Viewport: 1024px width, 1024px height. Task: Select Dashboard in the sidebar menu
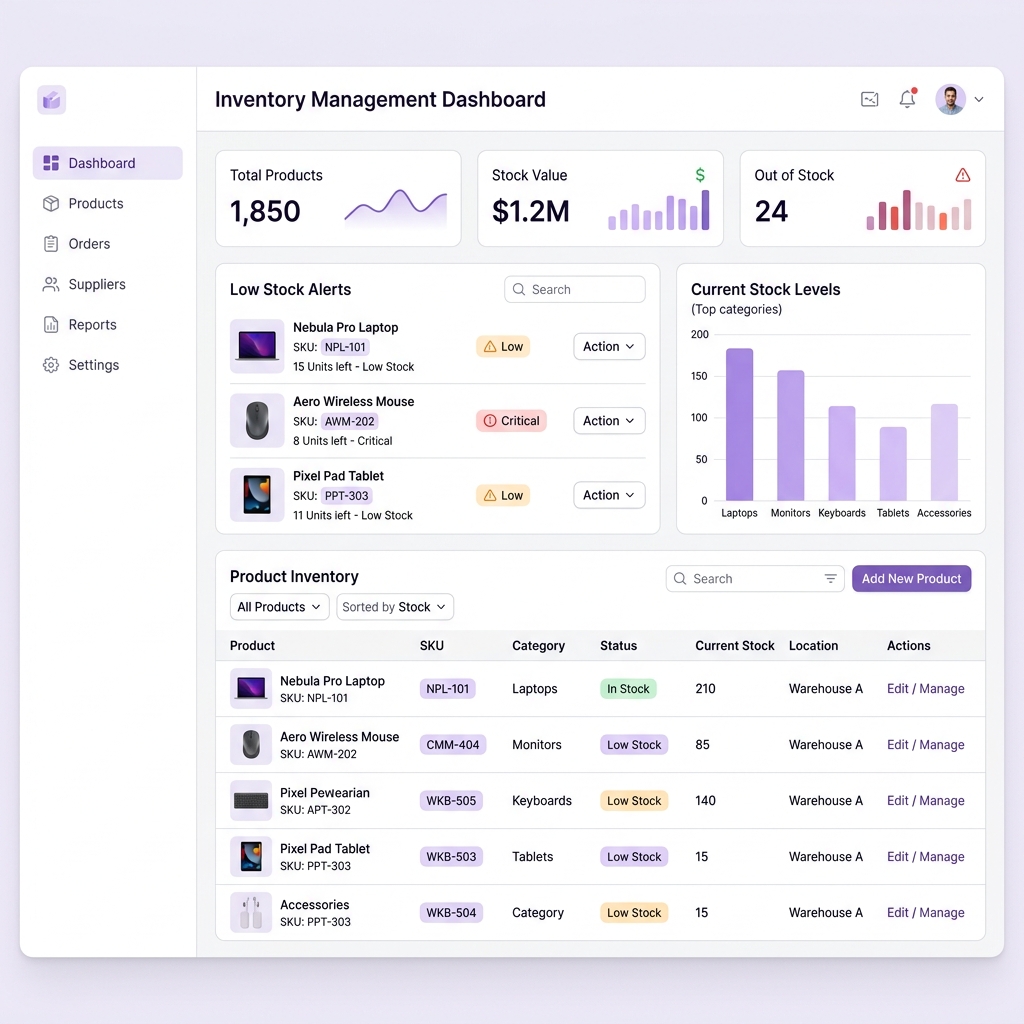tap(108, 163)
